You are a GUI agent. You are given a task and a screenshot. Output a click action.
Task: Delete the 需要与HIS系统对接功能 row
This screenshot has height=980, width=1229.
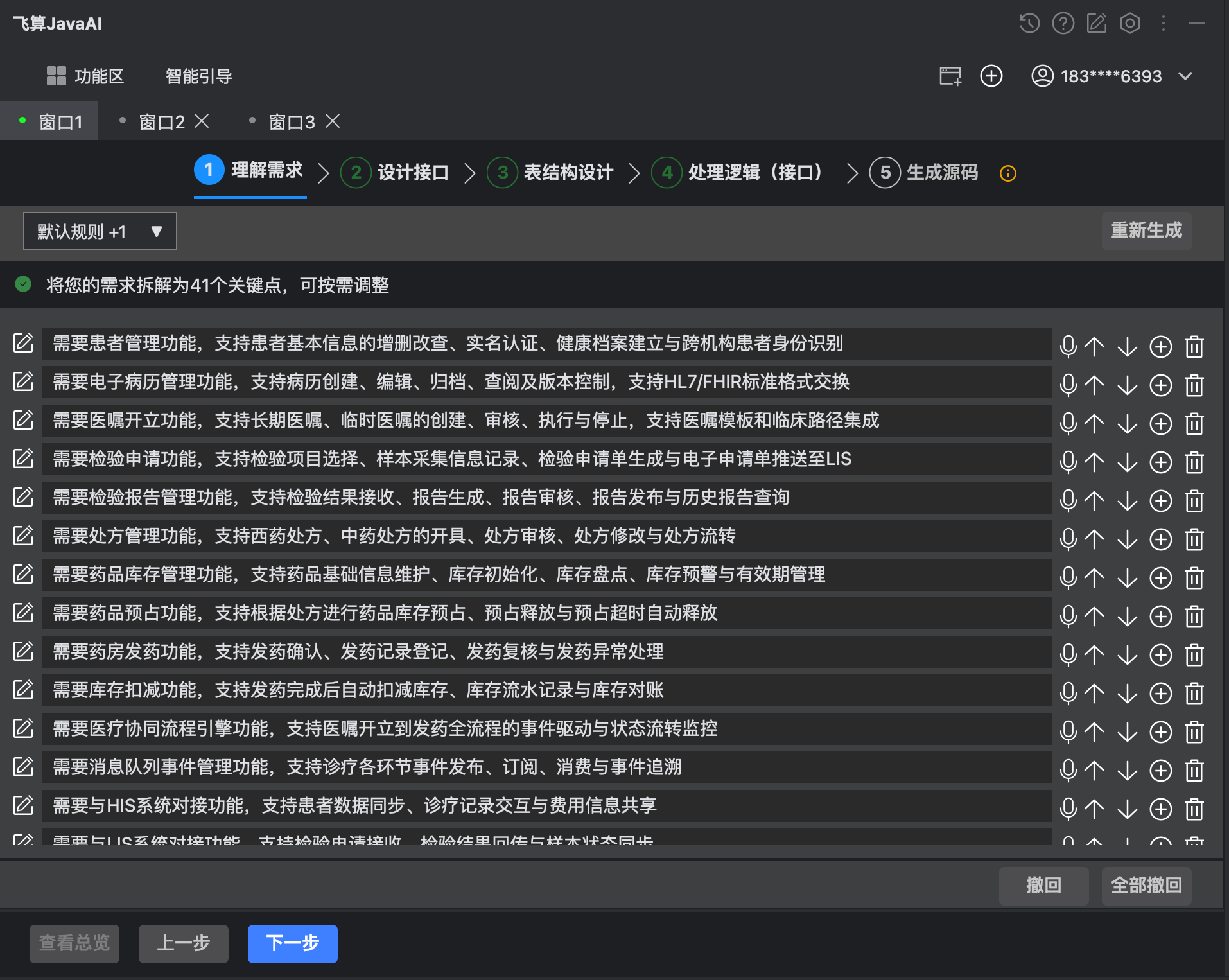1194,809
